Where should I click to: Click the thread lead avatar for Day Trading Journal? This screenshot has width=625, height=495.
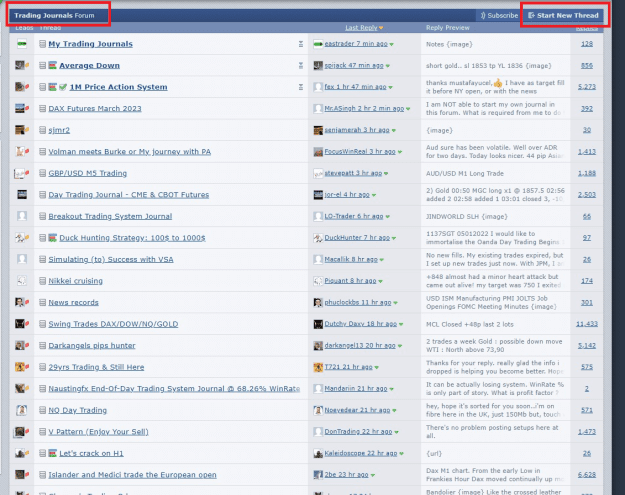(22, 194)
